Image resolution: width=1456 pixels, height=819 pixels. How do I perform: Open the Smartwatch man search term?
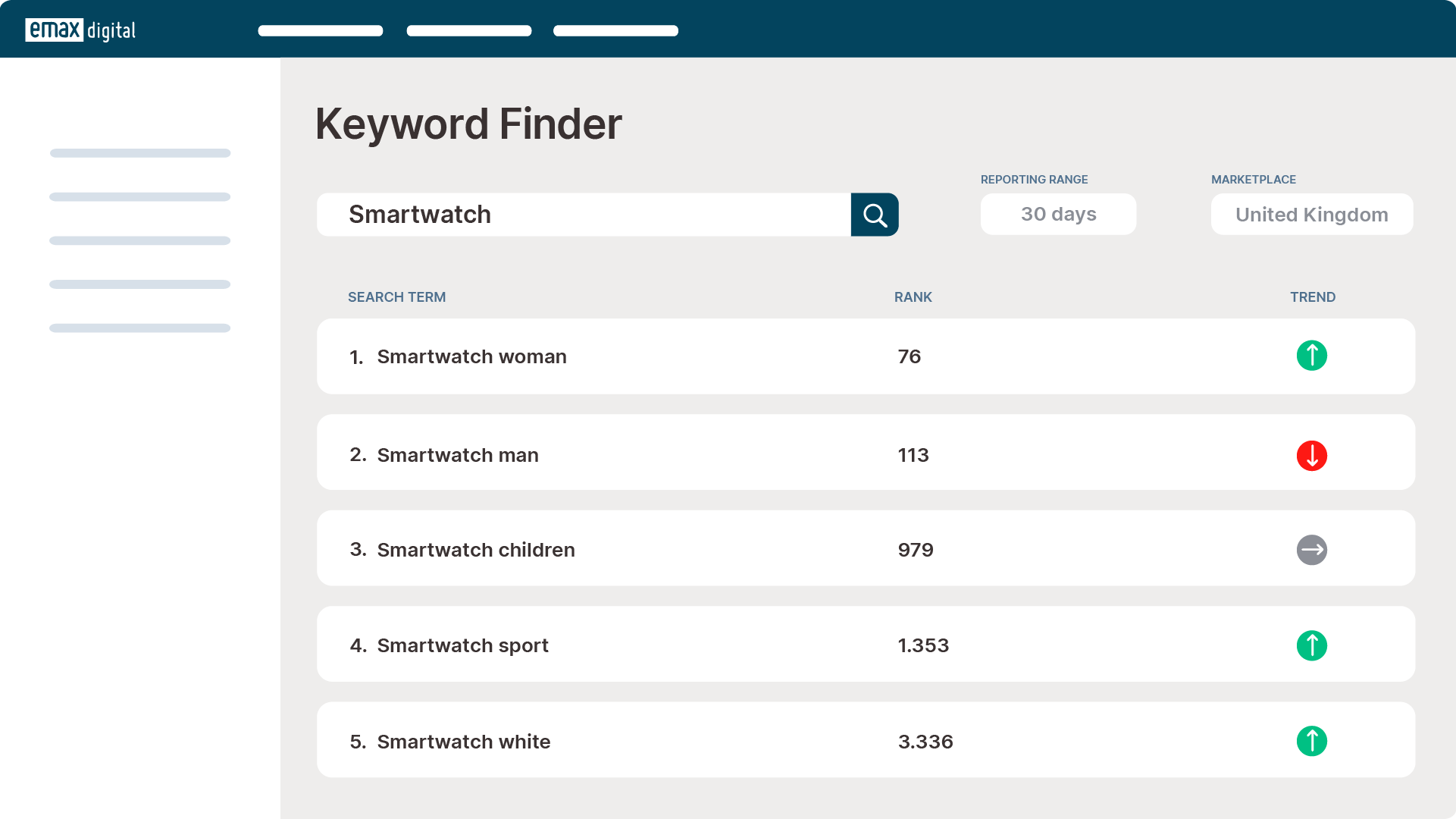point(458,455)
